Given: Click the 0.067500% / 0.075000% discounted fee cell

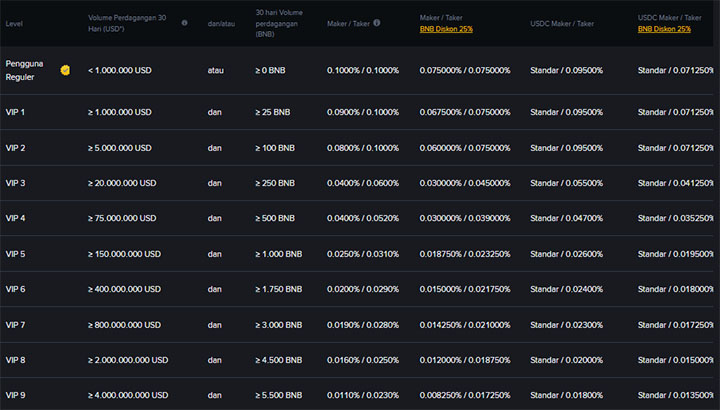Looking at the screenshot, I should click(x=465, y=112).
